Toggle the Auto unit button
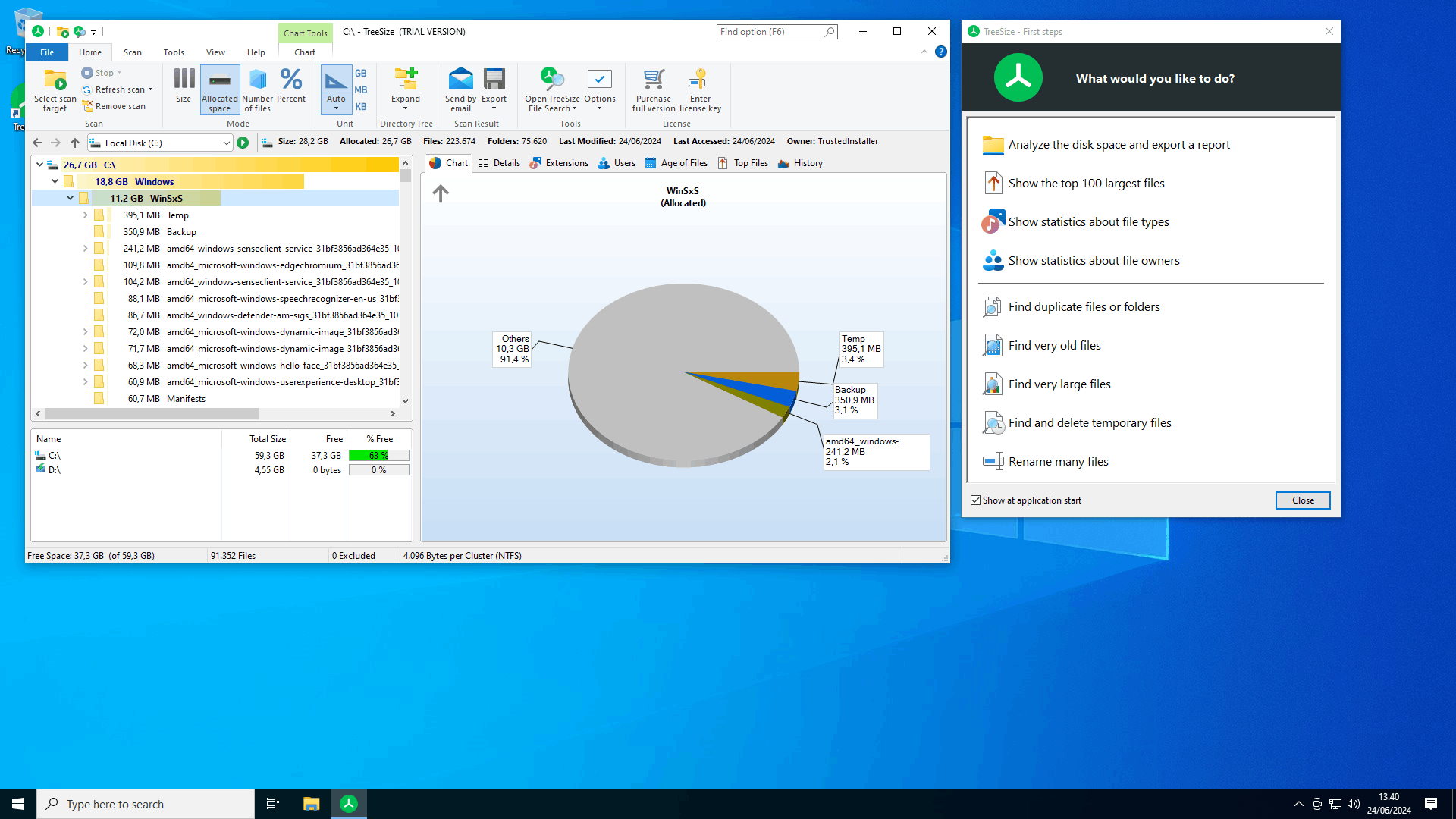 (336, 89)
